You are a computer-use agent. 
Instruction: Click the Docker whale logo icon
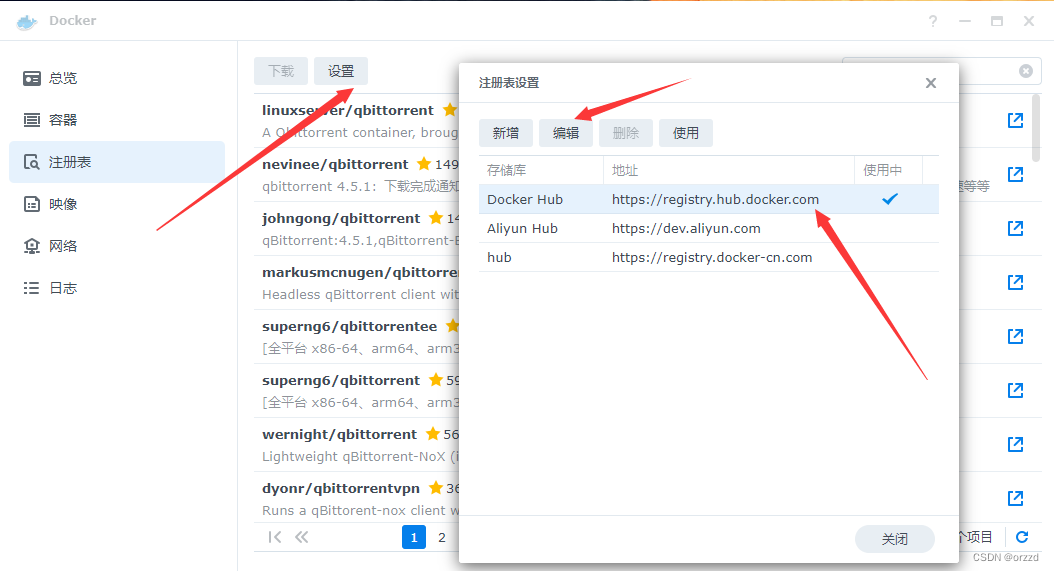pos(27,22)
